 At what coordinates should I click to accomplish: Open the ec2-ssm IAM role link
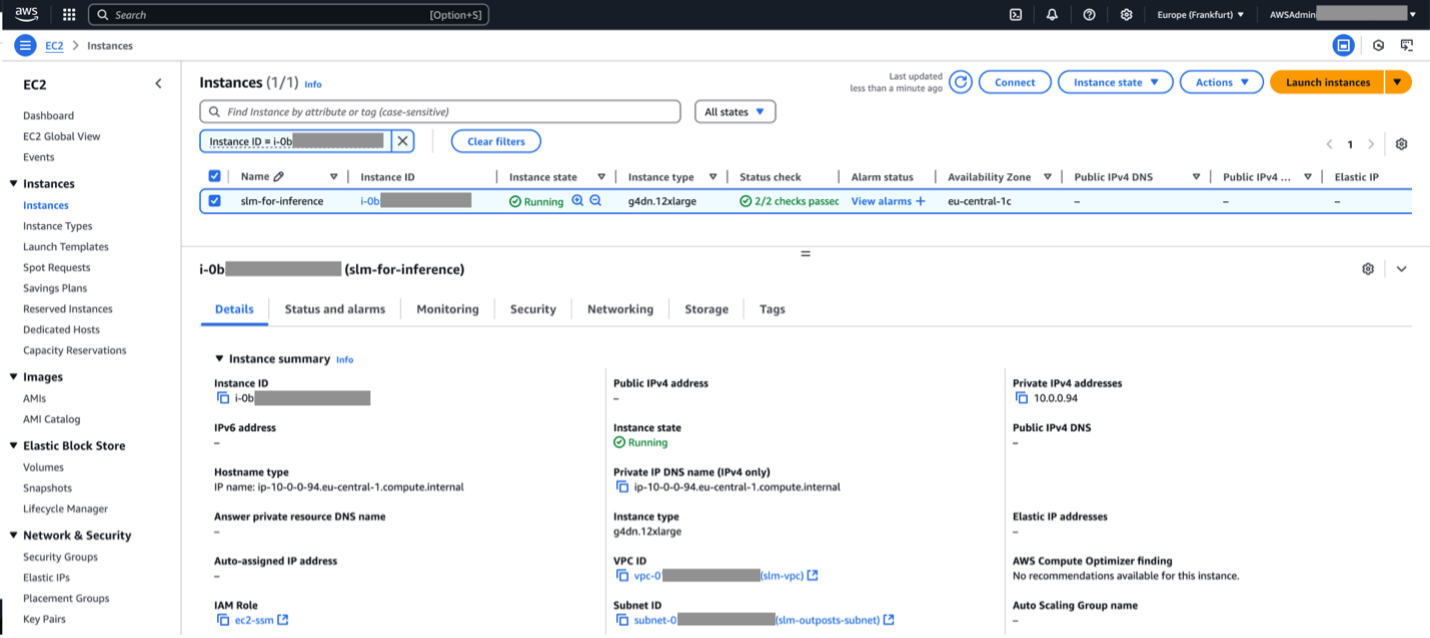point(254,620)
